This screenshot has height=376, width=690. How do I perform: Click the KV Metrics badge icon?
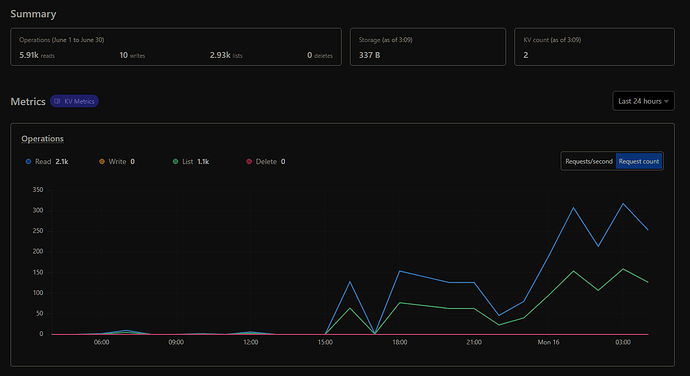(x=57, y=101)
